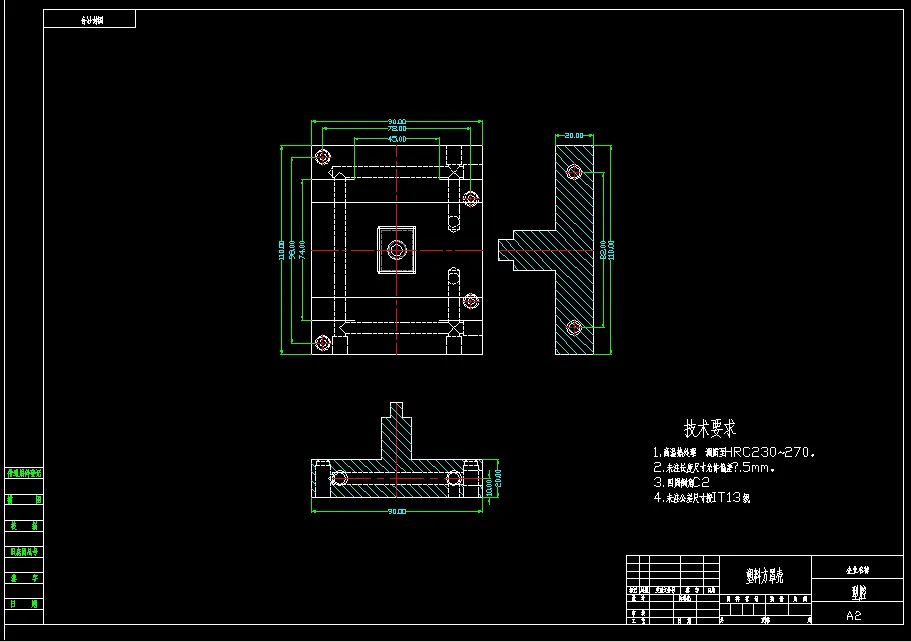Click the top-left hole in front view

[x=322, y=157]
